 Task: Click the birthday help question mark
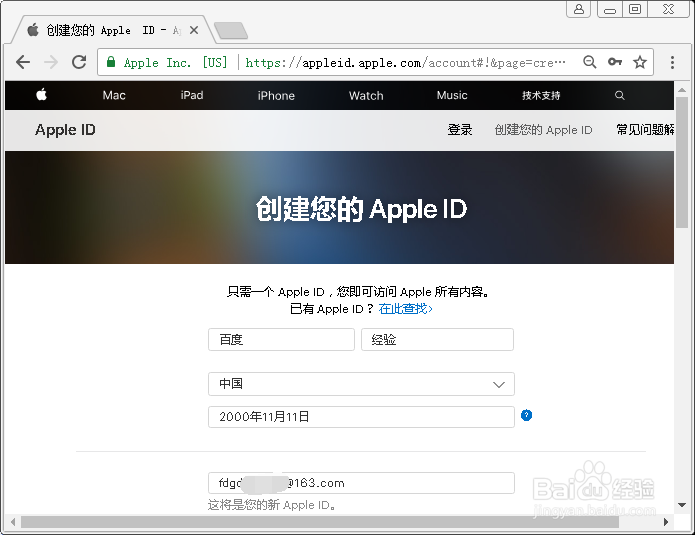click(527, 415)
